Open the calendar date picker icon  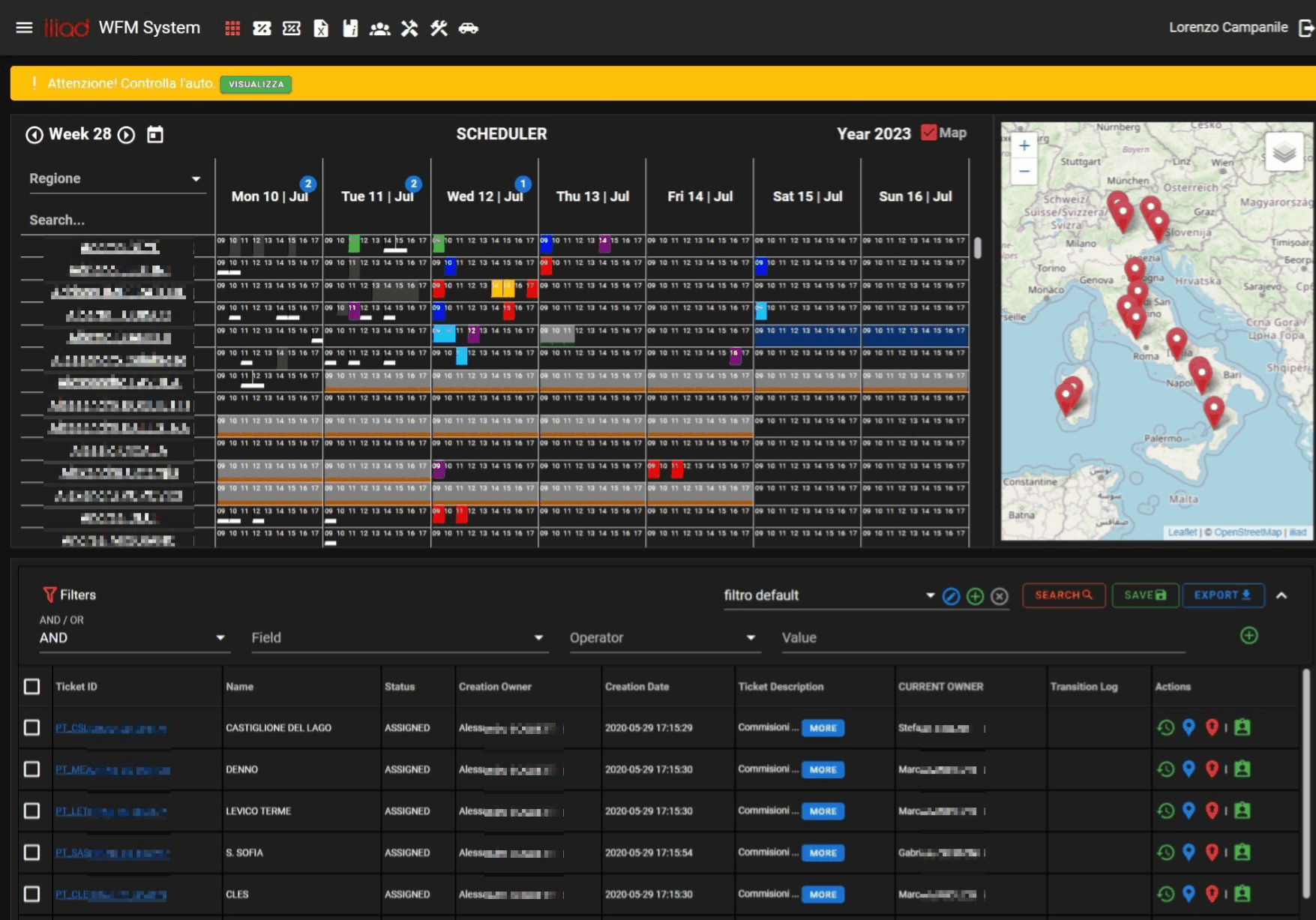155,135
